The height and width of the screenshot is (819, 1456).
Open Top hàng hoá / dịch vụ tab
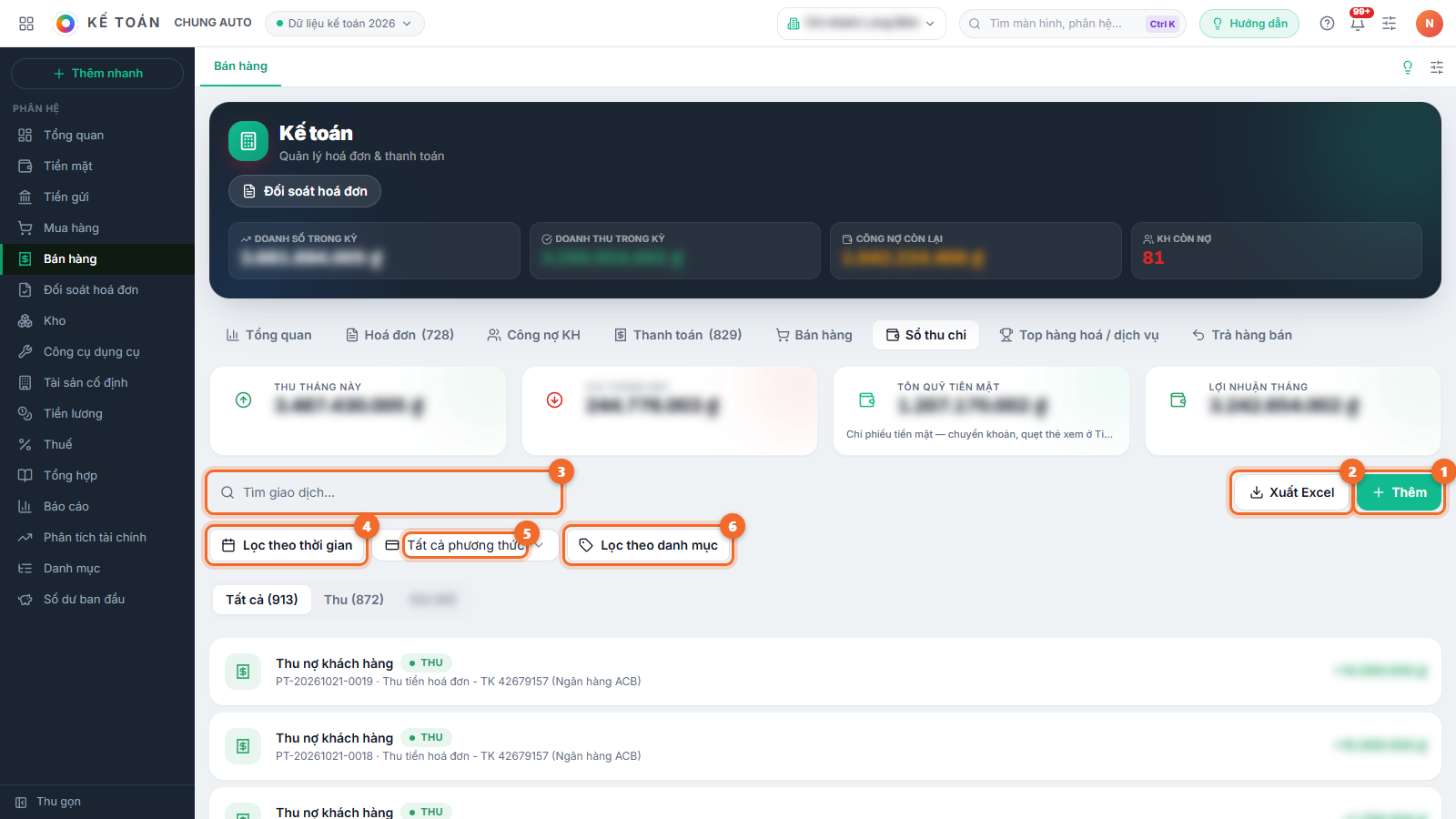(x=1079, y=335)
